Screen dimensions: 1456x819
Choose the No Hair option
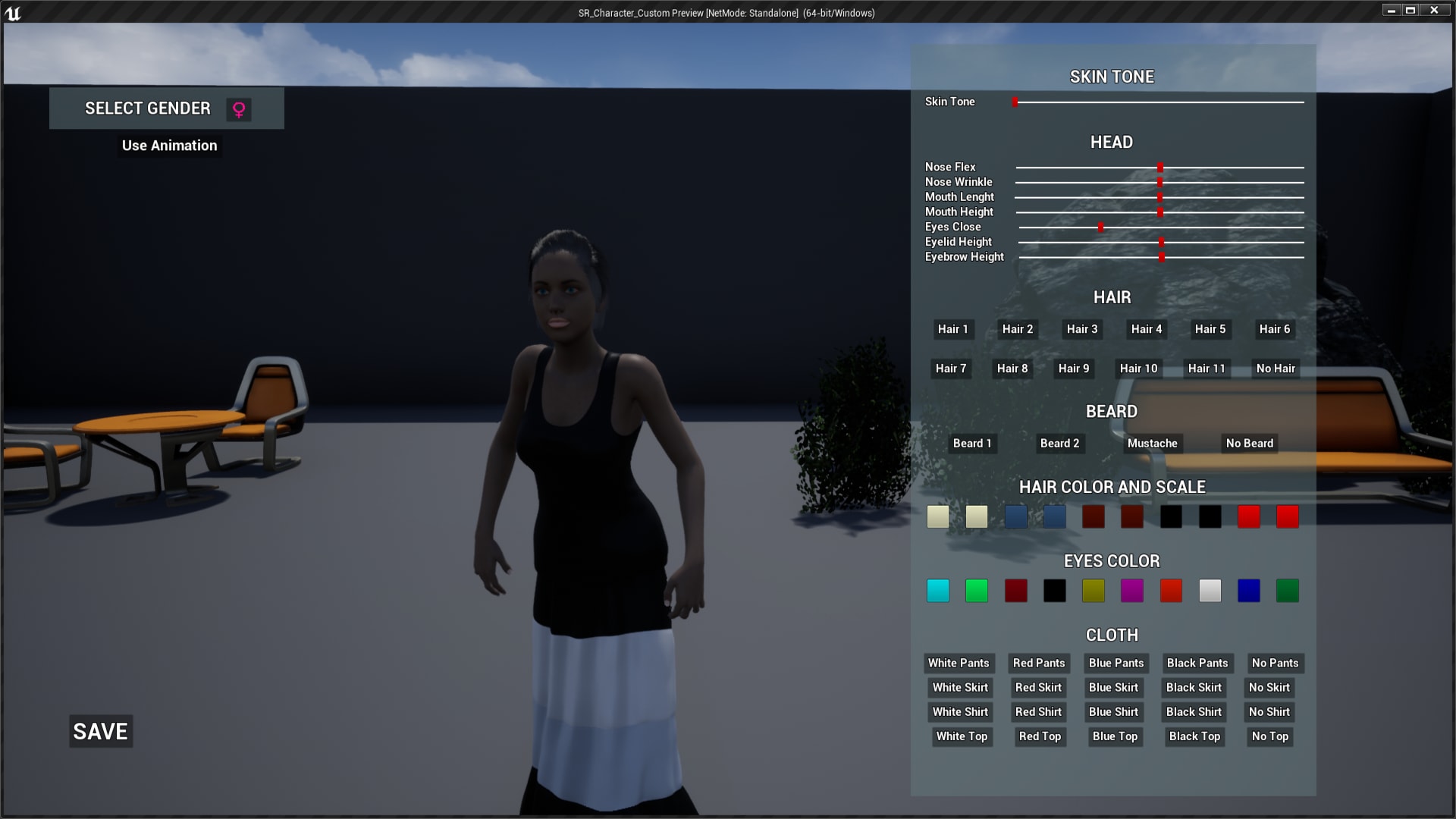tap(1275, 369)
